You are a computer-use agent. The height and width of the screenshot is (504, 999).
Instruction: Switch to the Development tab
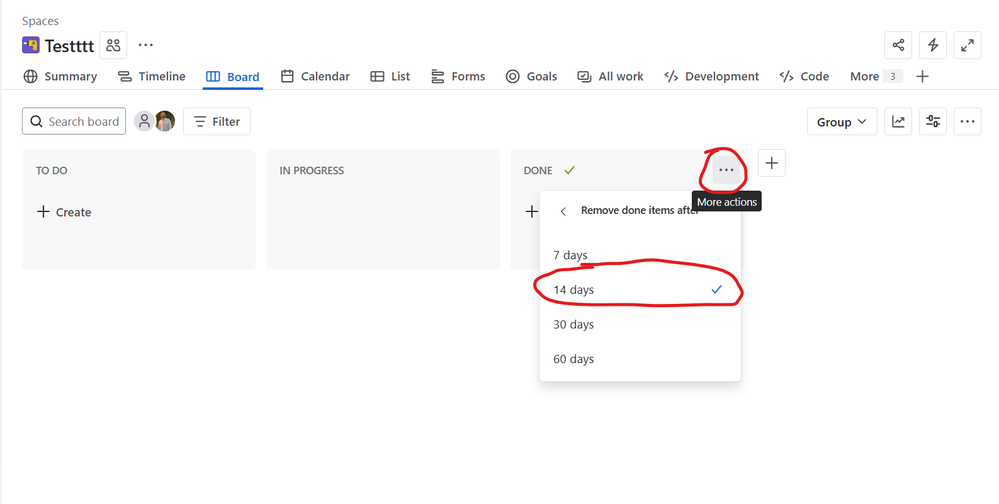712,76
